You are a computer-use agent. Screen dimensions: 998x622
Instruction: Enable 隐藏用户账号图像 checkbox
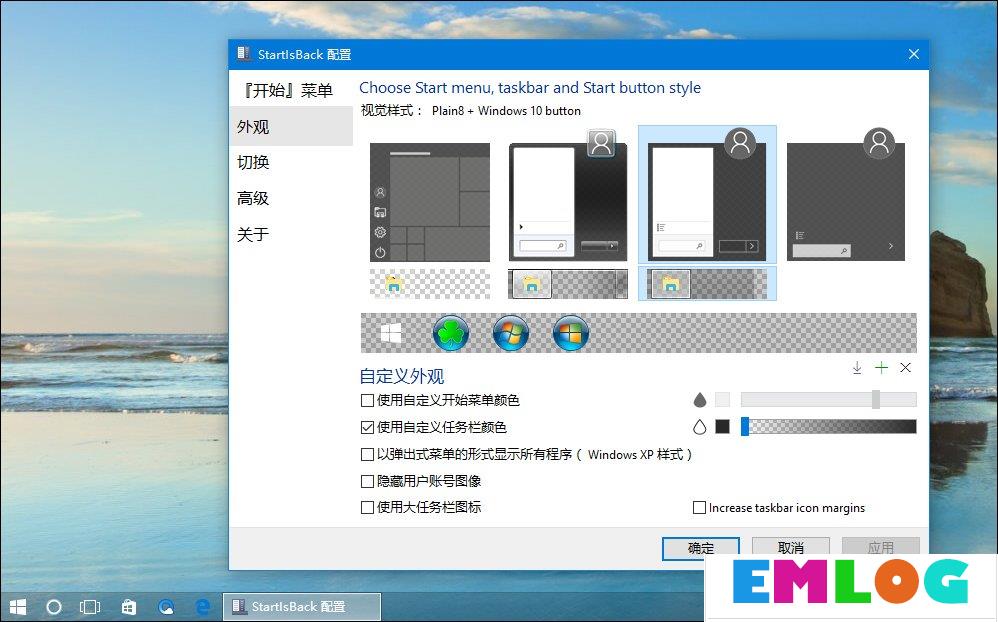pyautogui.click(x=367, y=481)
